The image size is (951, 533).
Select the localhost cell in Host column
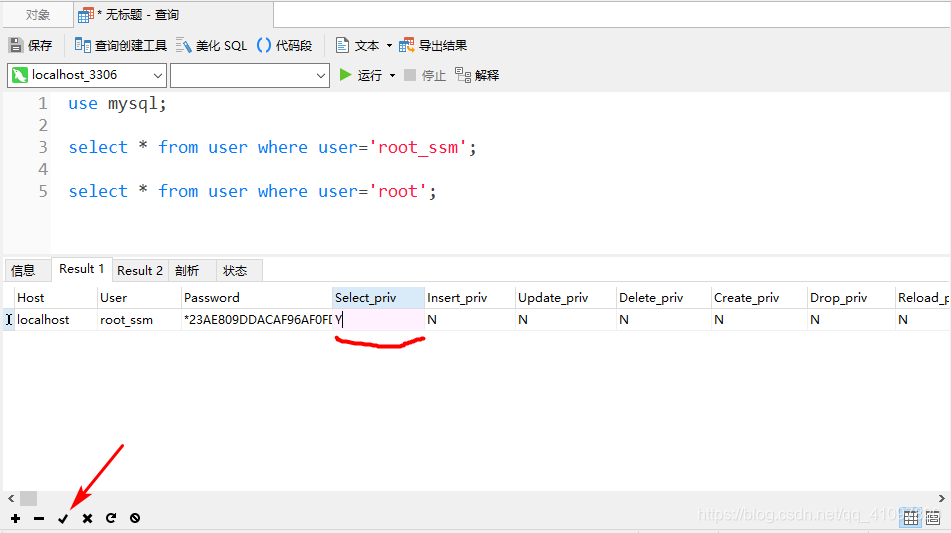coord(55,320)
